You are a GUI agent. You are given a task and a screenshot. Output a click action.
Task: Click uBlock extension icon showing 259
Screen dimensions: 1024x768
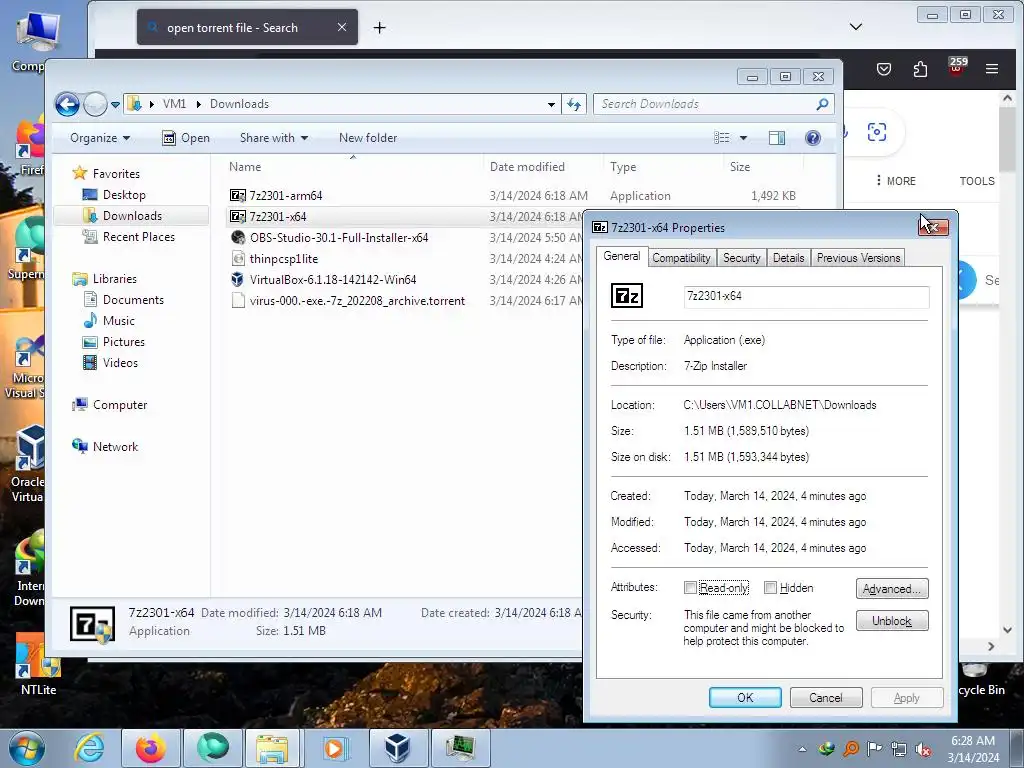(x=957, y=68)
